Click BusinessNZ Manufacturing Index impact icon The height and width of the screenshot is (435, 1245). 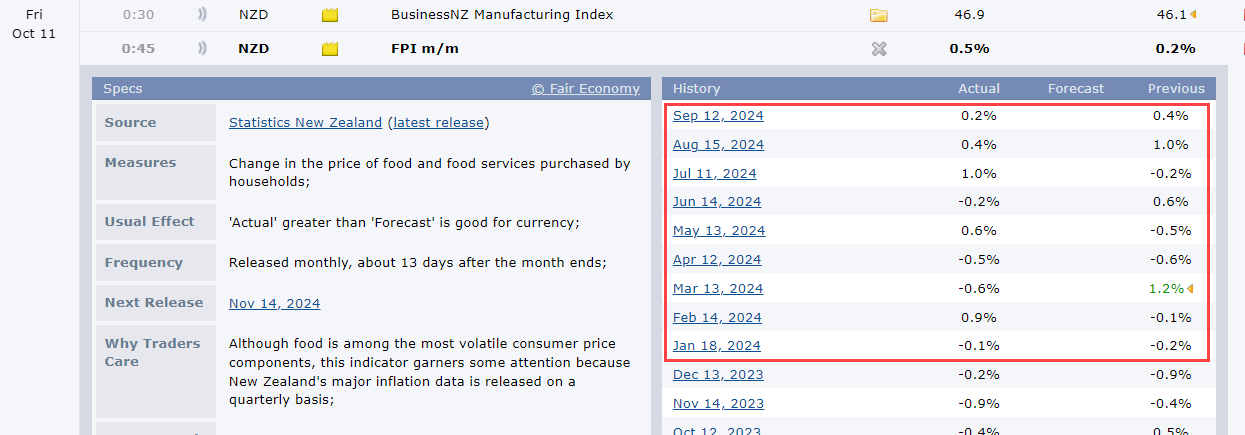330,15
